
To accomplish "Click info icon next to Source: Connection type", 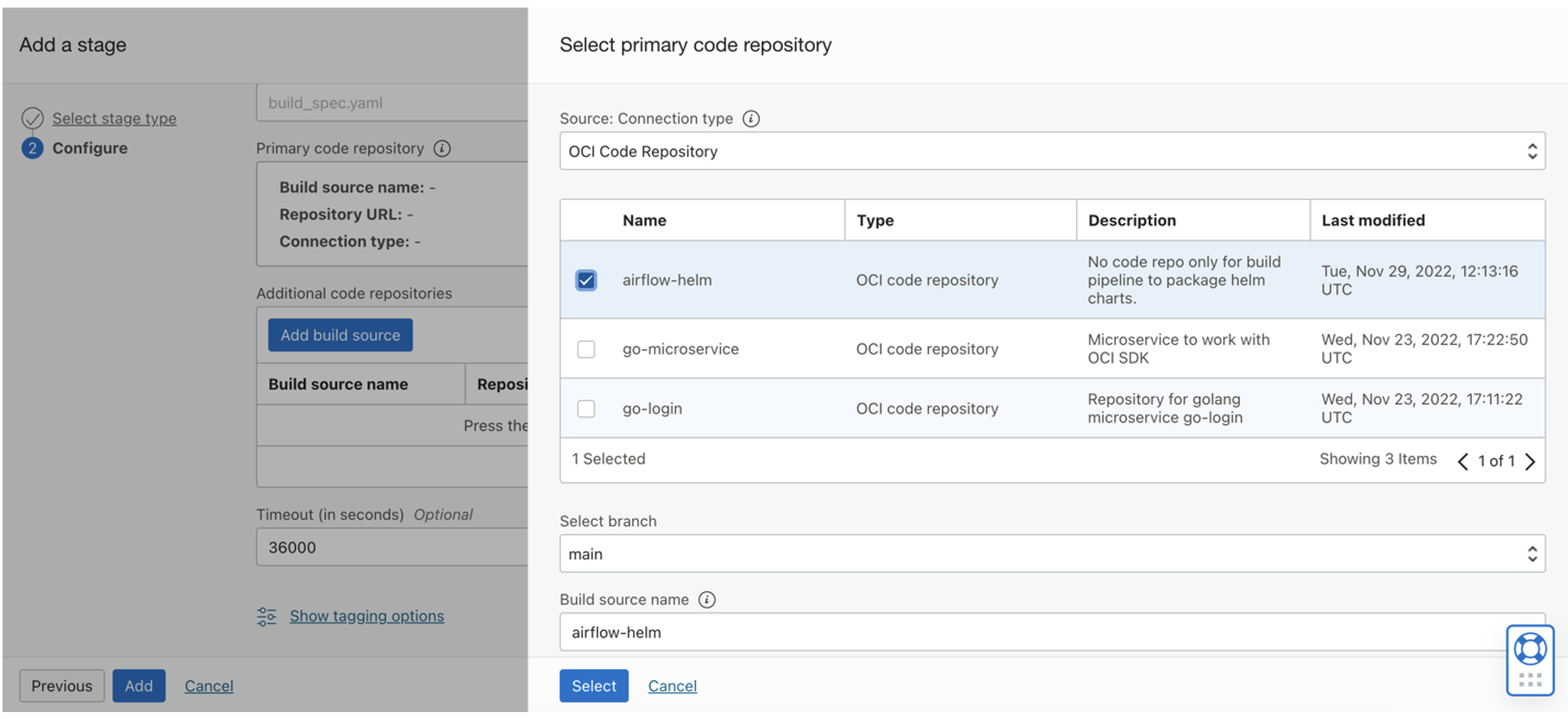I will [750, 118].
